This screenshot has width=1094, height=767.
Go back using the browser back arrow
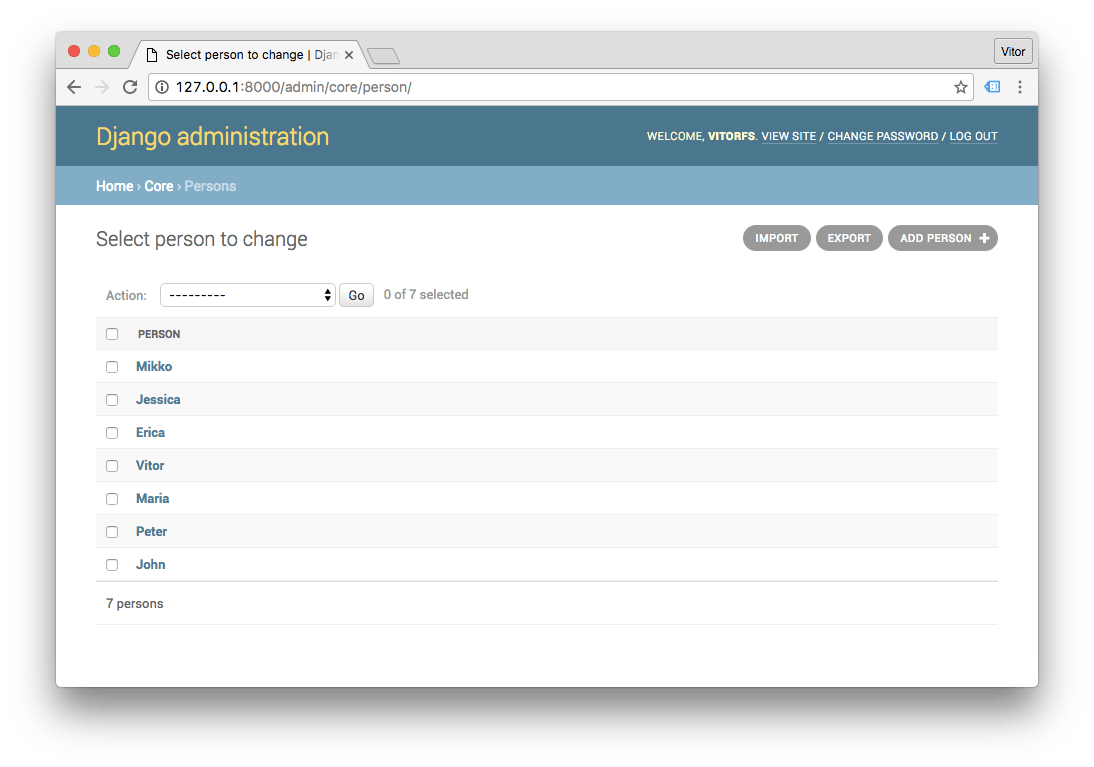74,87
